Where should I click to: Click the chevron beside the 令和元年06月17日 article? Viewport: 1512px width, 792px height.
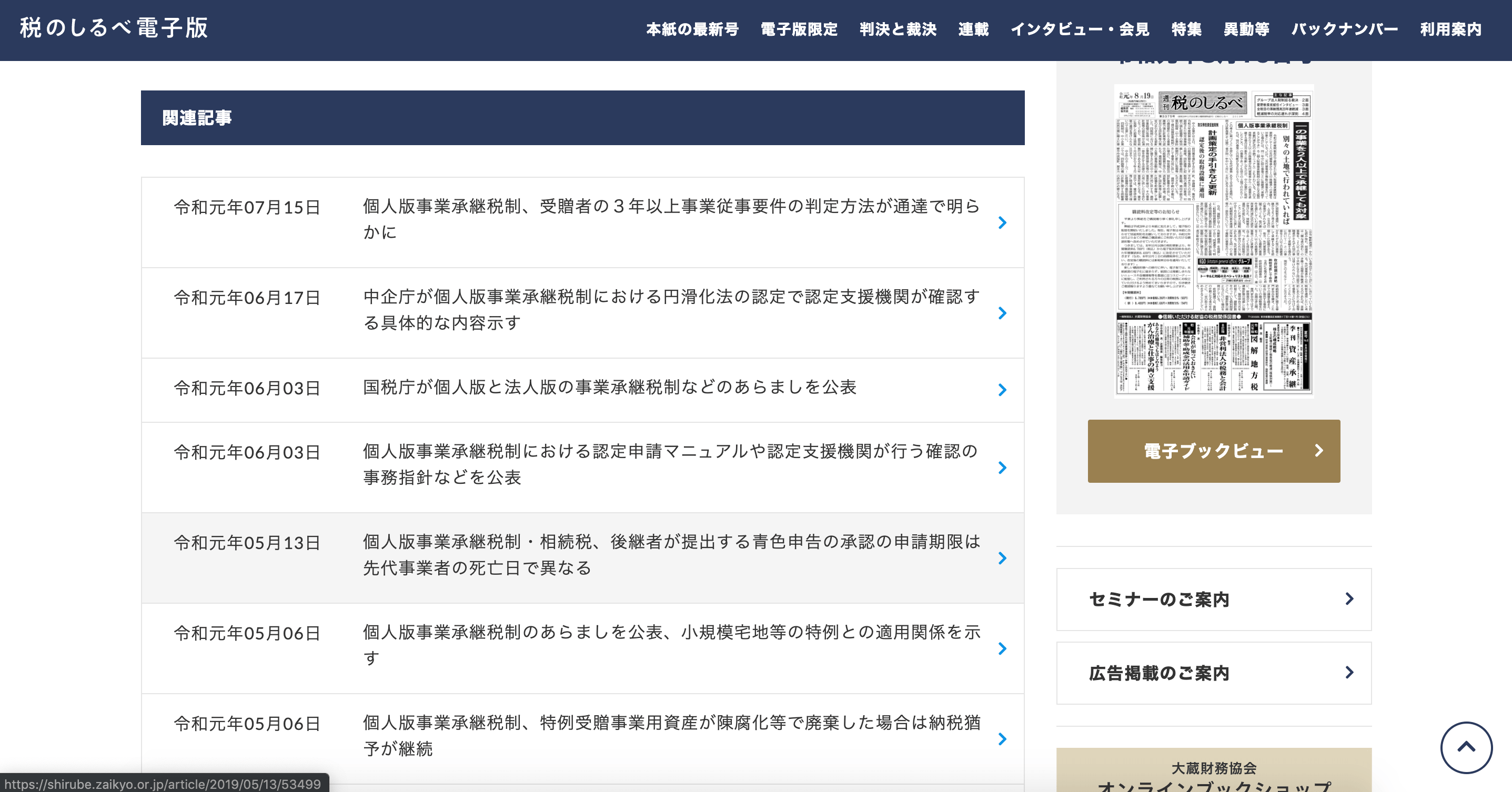point(1002,313)
